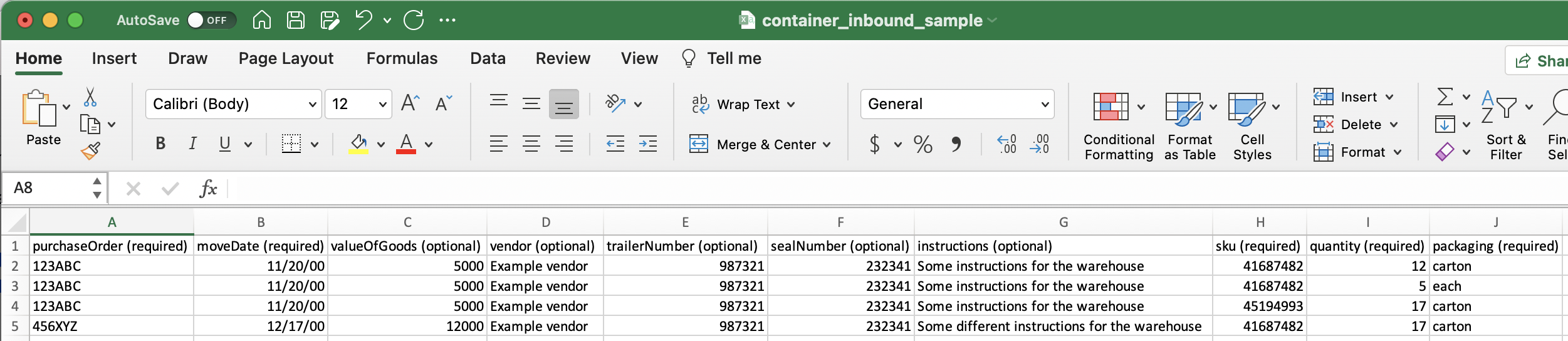Open Format as Table

(1189, 125)
